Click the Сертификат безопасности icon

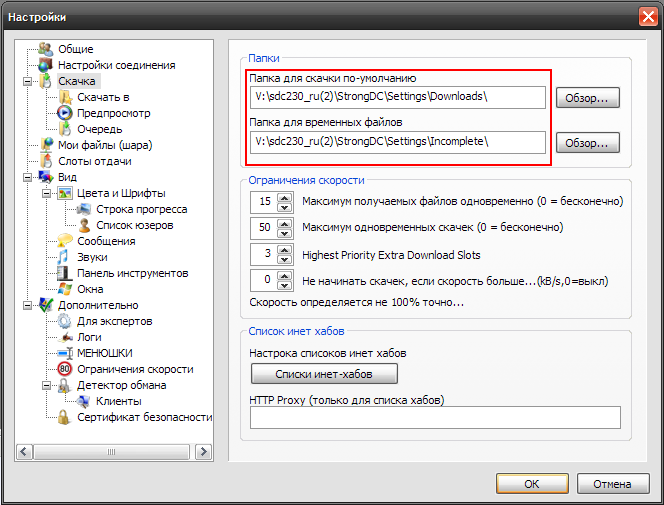click(x=65, y=417)
